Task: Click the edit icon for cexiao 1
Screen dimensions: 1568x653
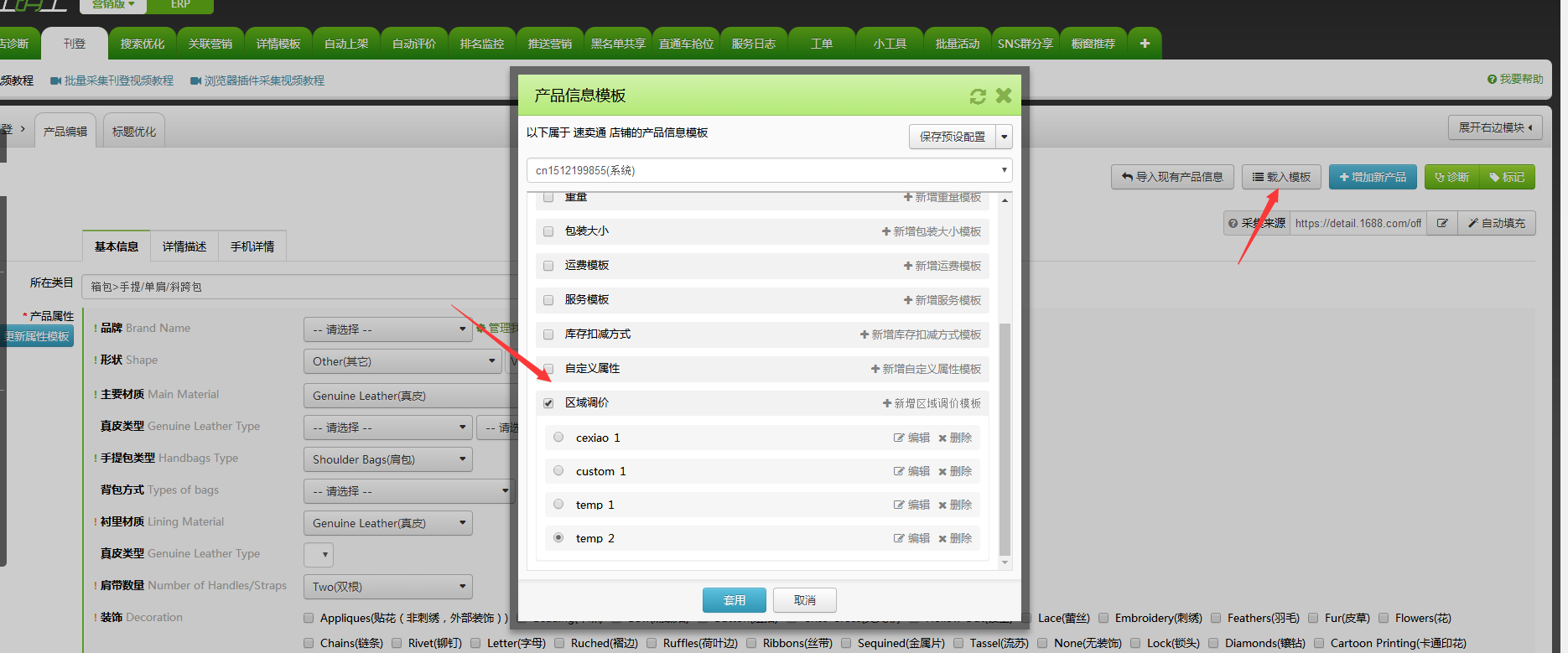Action: tap(911, 438)
